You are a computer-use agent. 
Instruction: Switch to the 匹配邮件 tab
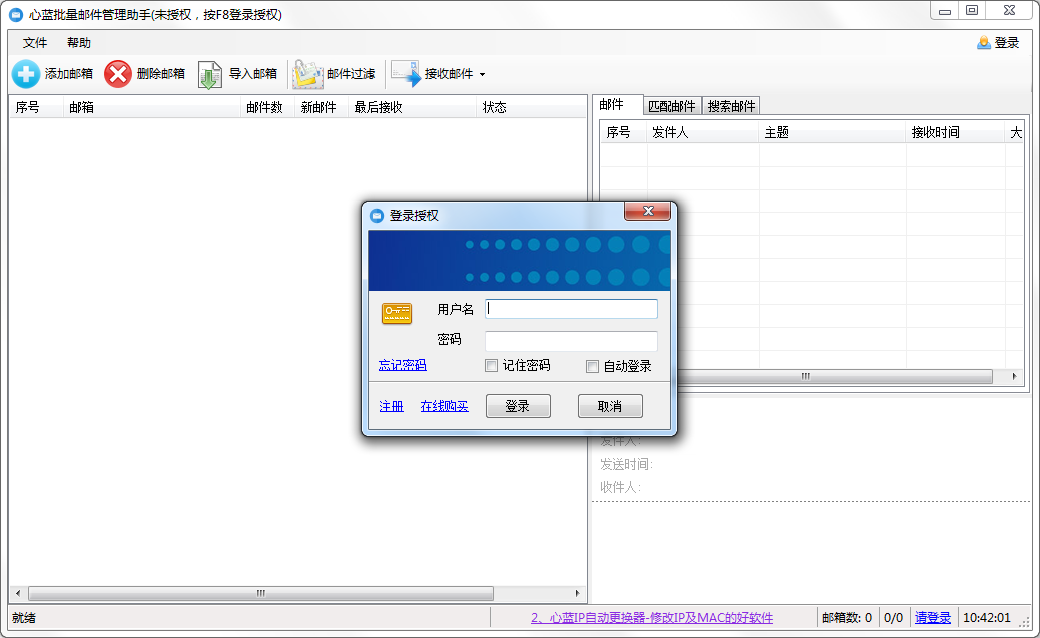pyautogui.click(x=671, y=106)
